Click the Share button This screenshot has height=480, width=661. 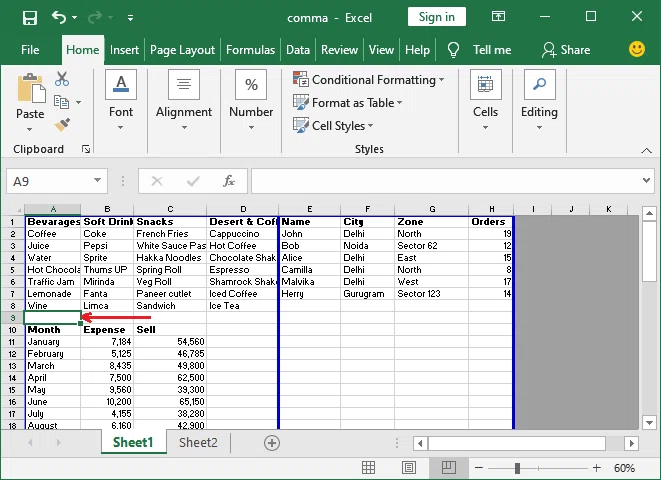pos(566,50)
